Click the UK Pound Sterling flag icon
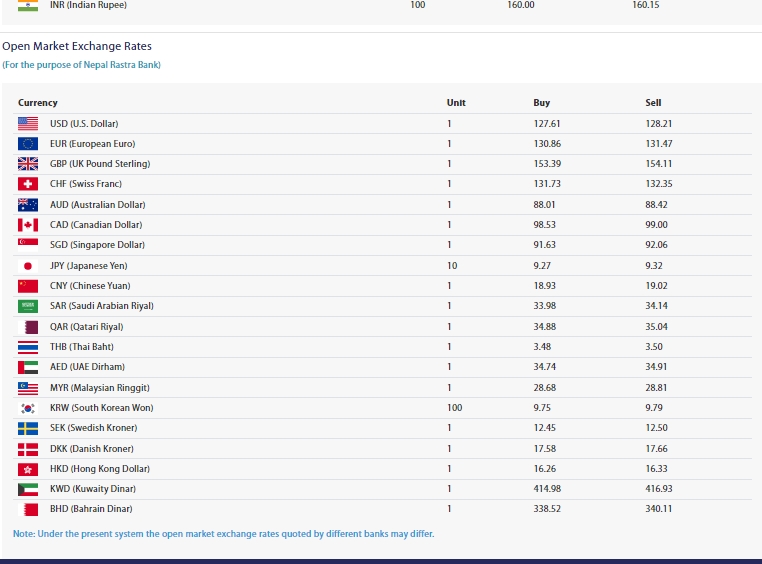Image resolution: width=762 pixels, height=564 pixels. [x=28, y=164]
